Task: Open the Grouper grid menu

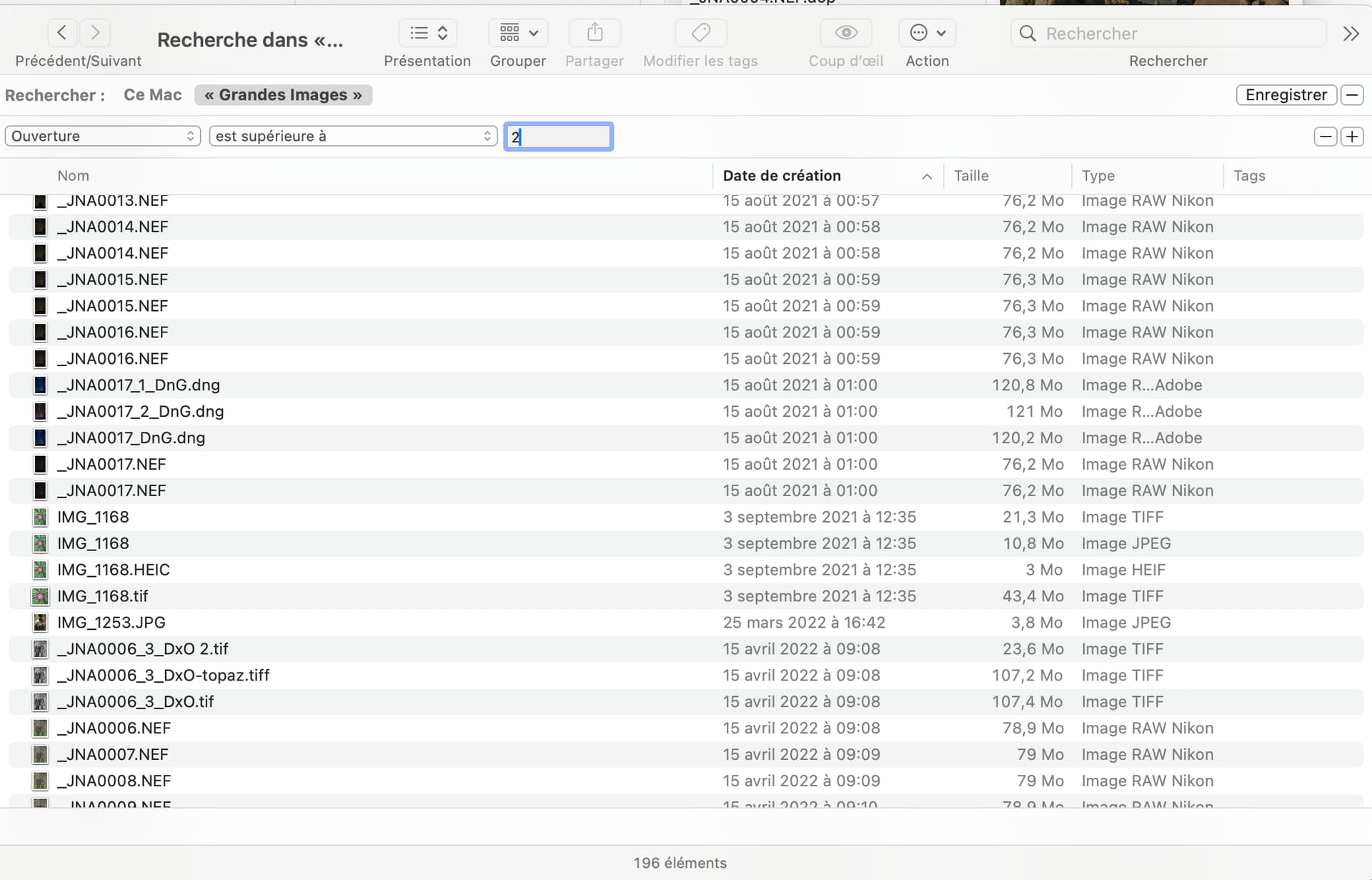Action: pyautogui.click(x=519, y=33)
